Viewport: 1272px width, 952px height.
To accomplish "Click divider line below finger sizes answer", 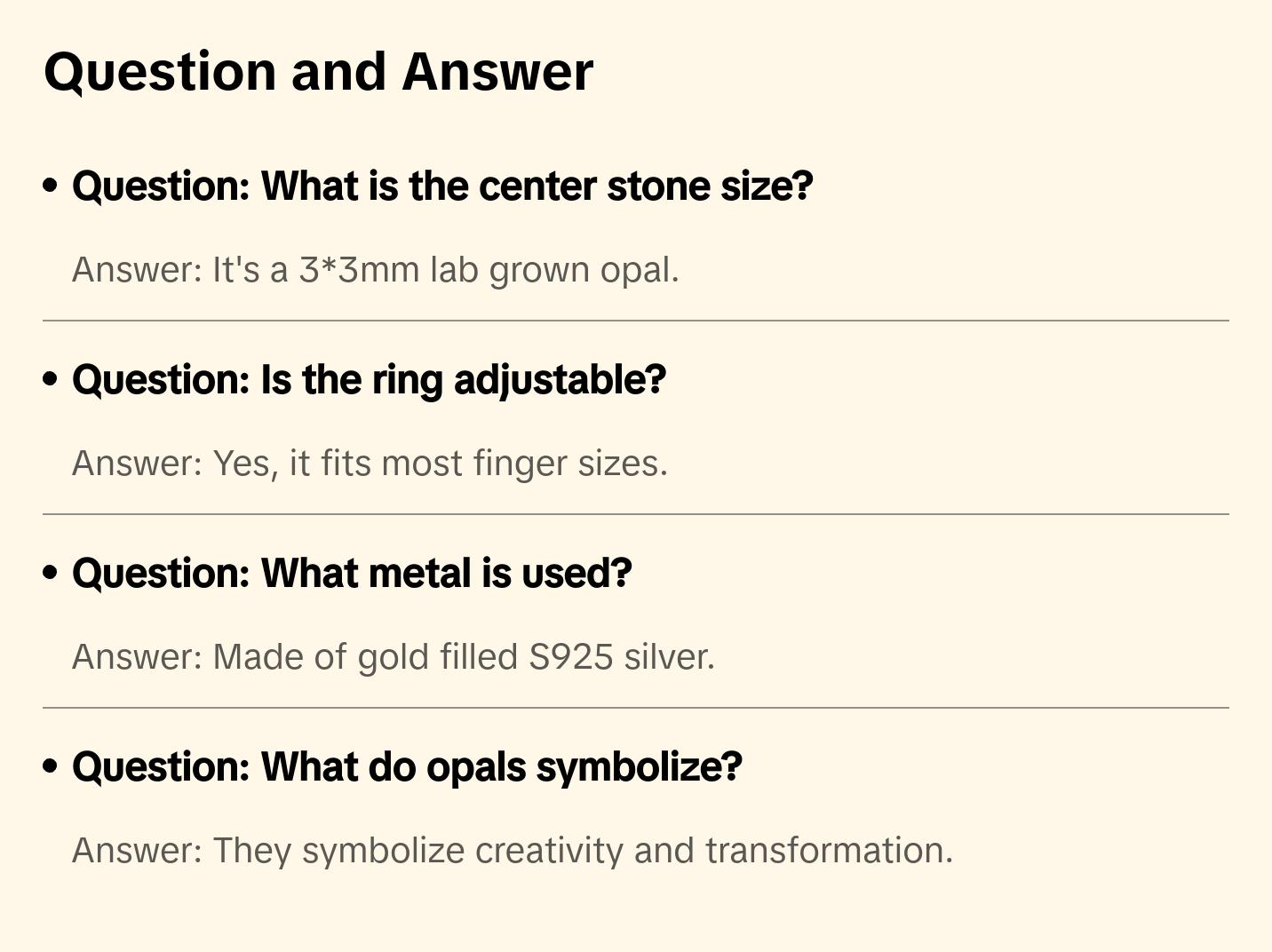I will pyautogui.click(x=635, y=514).
